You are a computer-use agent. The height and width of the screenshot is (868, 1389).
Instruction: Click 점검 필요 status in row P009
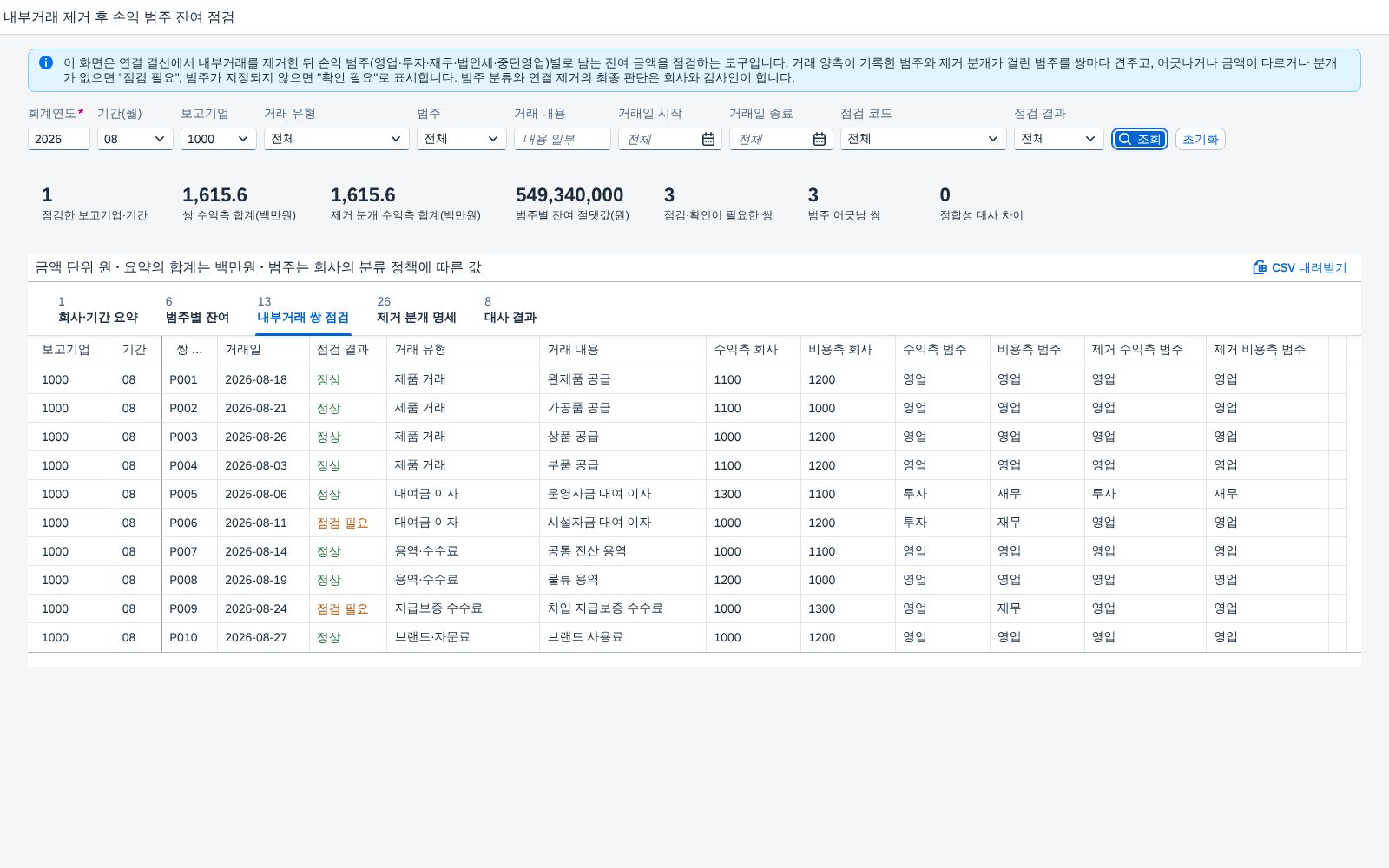(342, 608)
